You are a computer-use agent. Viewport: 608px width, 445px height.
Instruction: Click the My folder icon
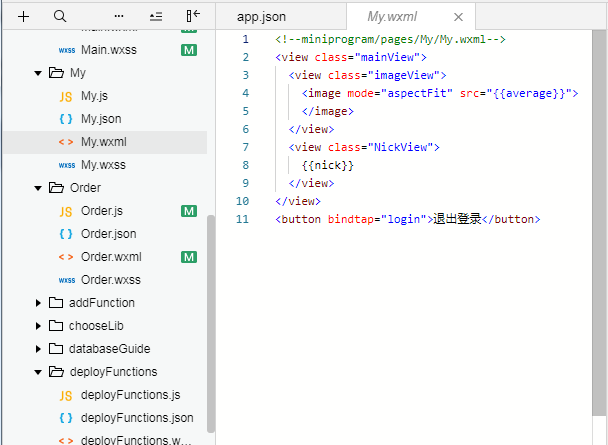pyautogui.click(x=56, y=72)
